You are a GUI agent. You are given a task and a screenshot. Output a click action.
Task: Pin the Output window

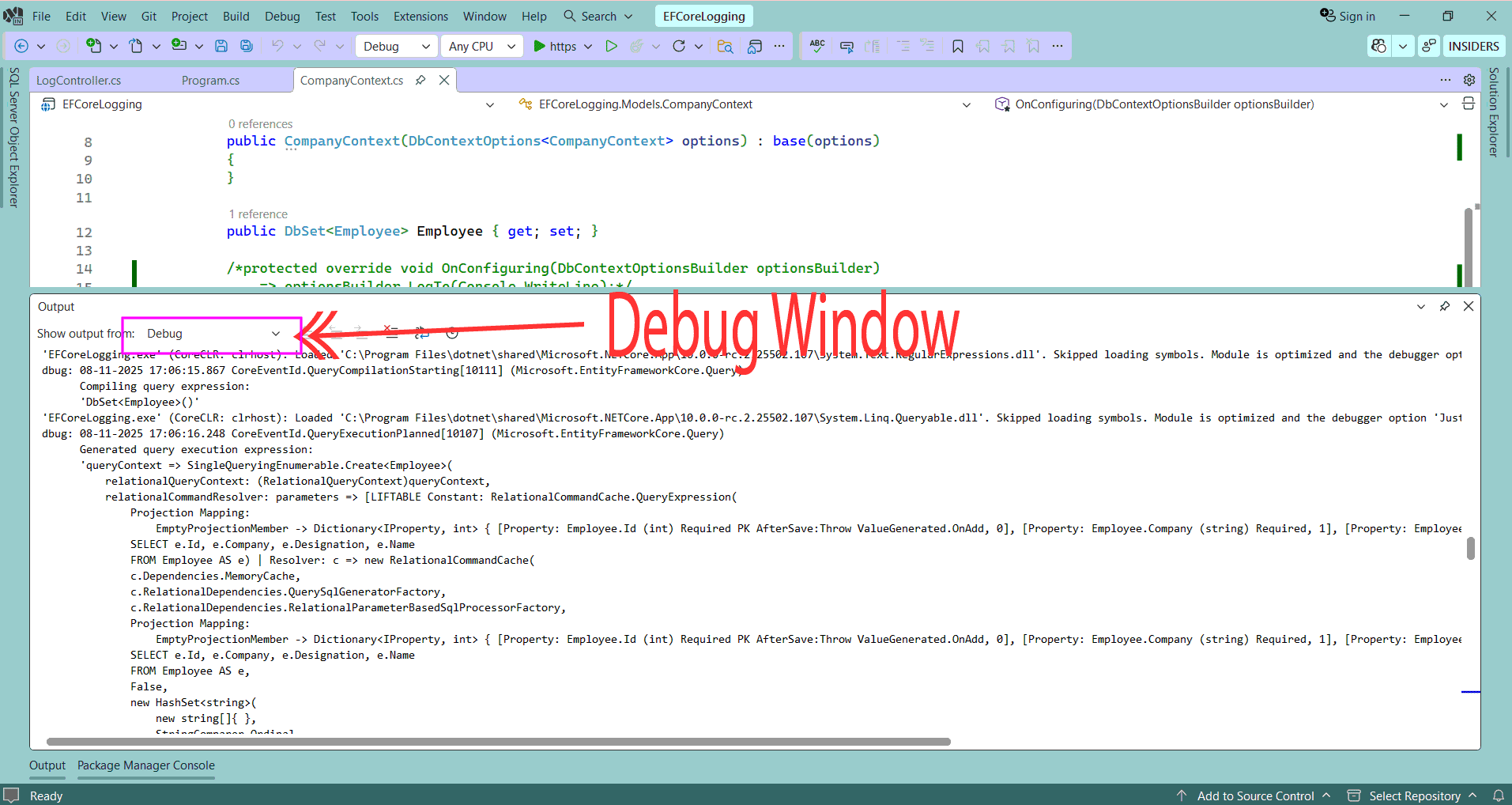pyautogui.click(x=1445, y=306)
